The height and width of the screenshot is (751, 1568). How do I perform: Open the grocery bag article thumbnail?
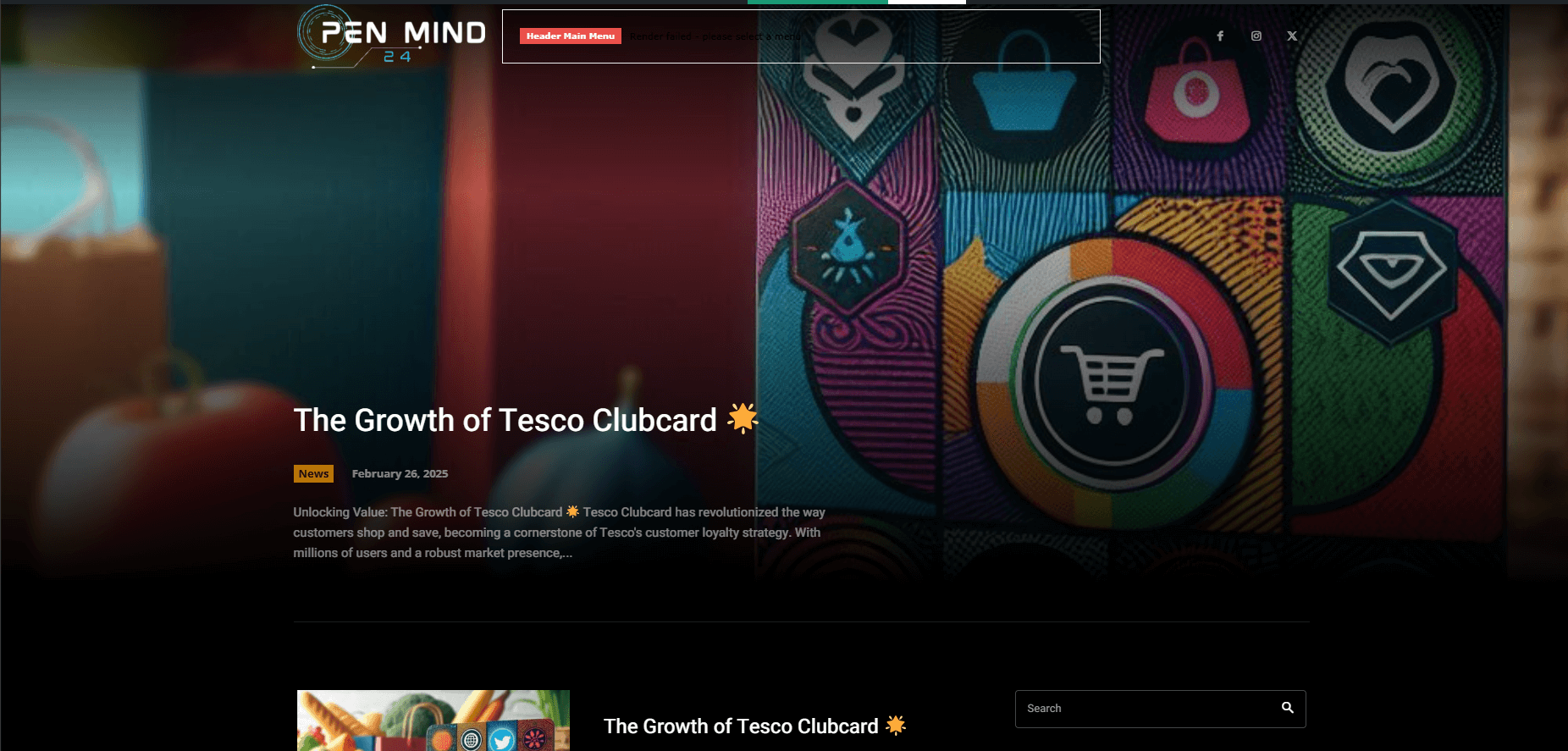[x=433, y=721]
